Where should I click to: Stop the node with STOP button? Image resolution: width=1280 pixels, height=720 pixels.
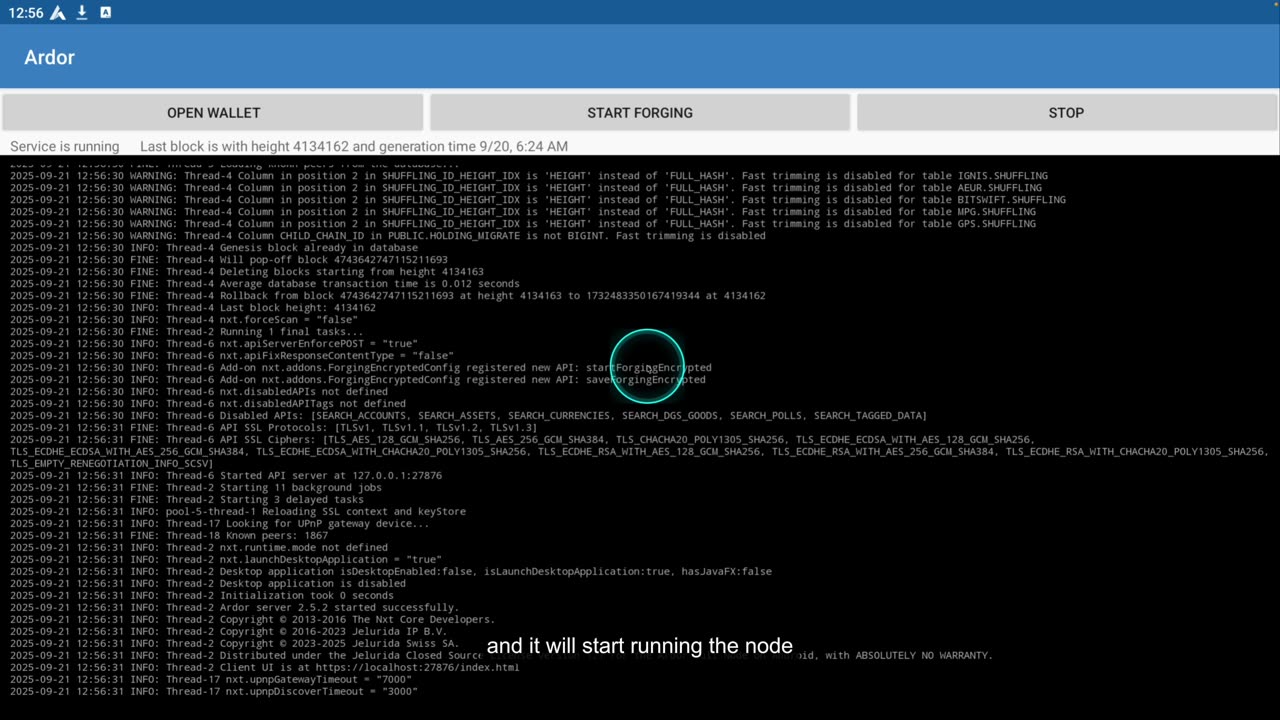(x=1066, y=113)
